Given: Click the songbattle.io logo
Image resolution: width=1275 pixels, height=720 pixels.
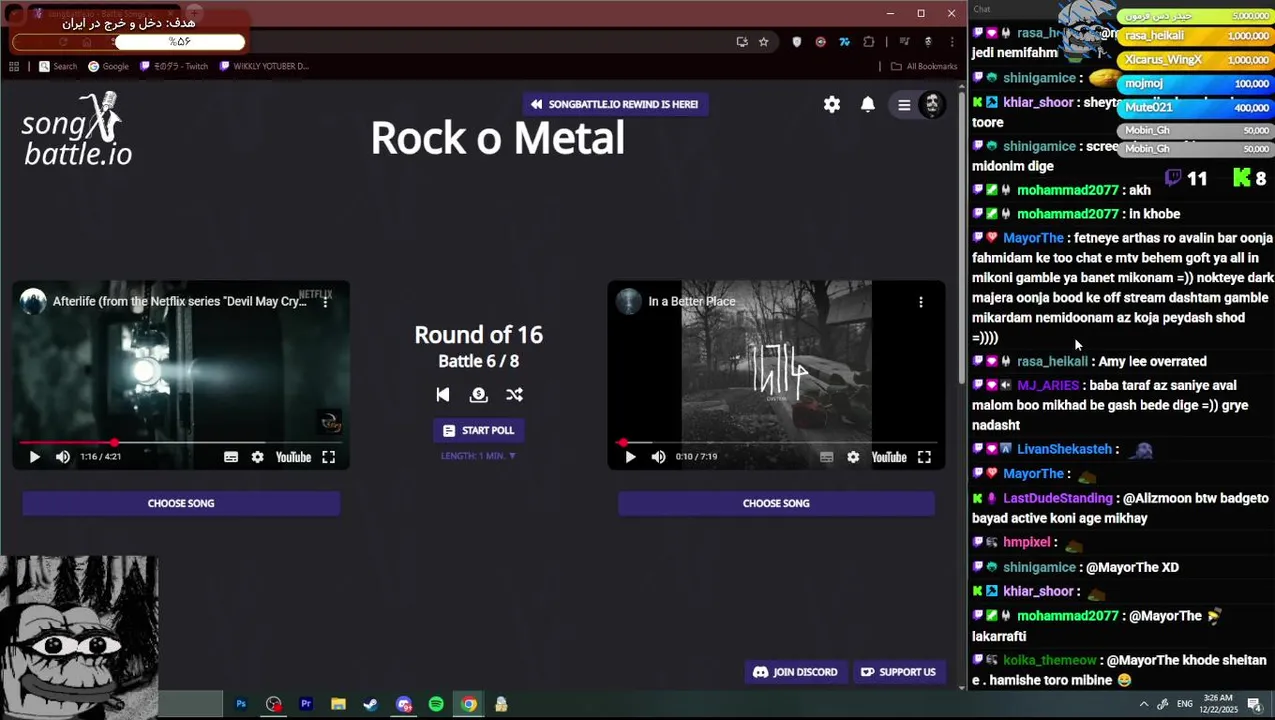Looking at the screenshot, I should pos(77,130).
